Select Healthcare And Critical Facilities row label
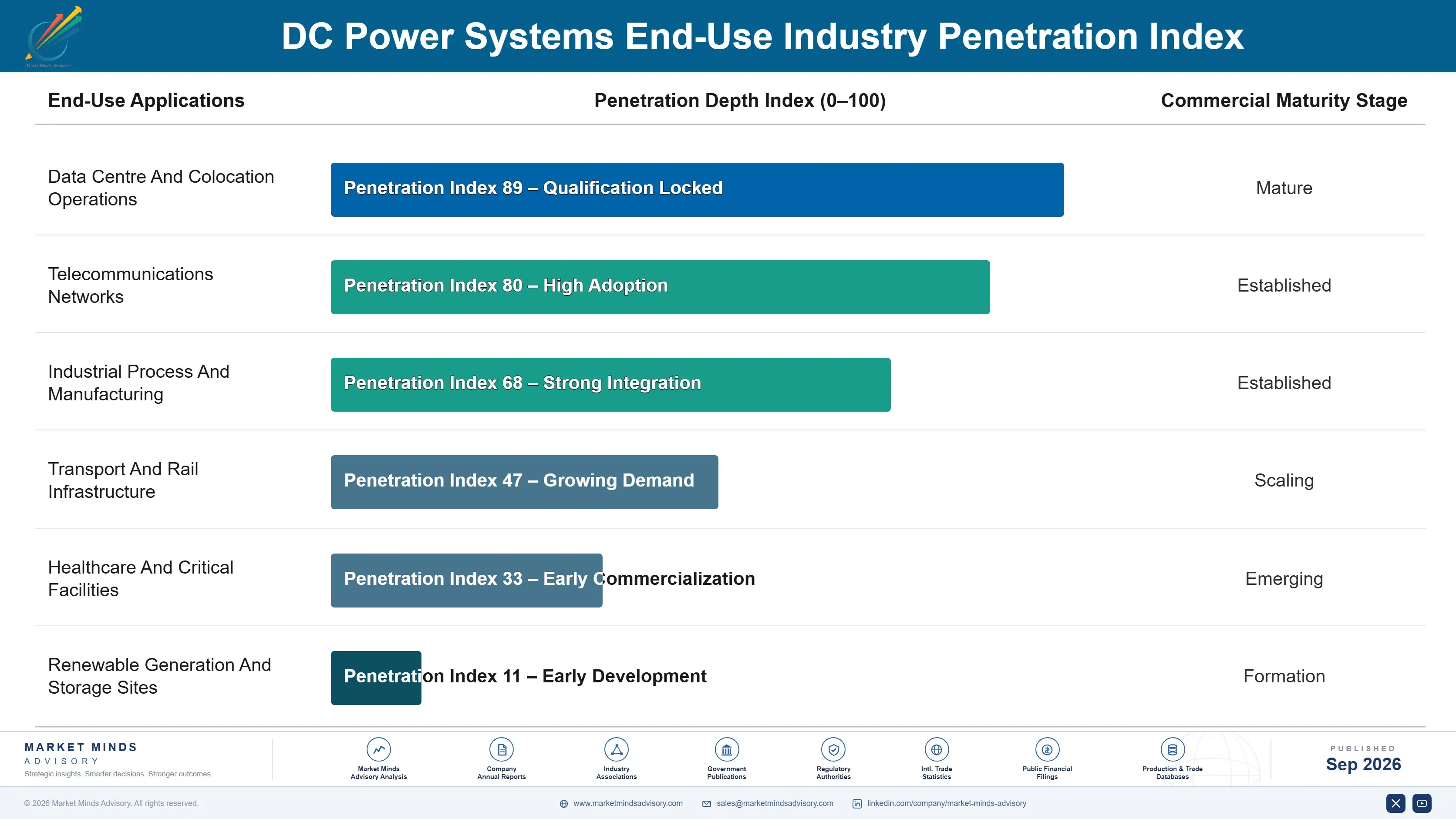This screenshot has width=1456, height=819. tap(141, 578)
